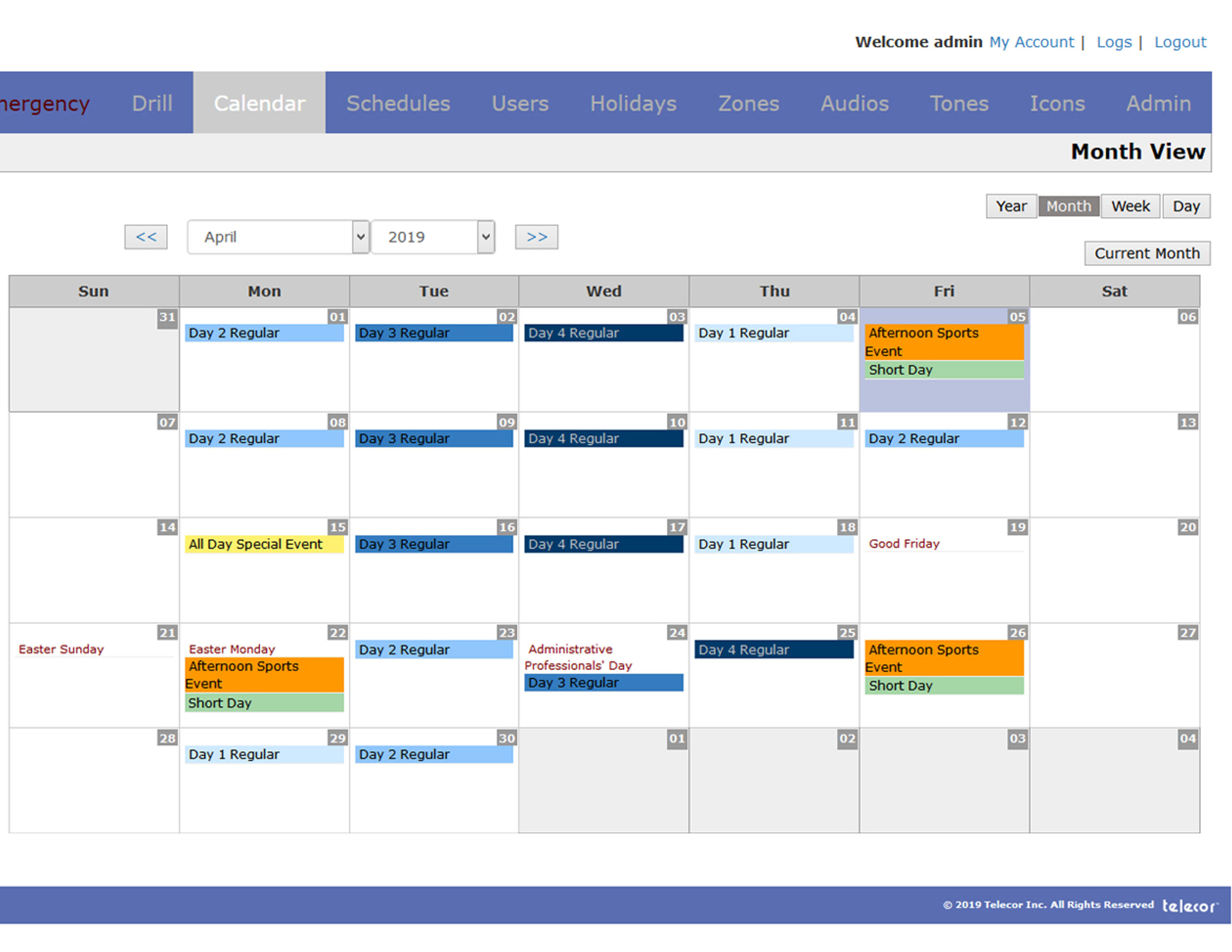1232x952 pixels.
Task: Switch to Week view
Action: point(1130,206)
